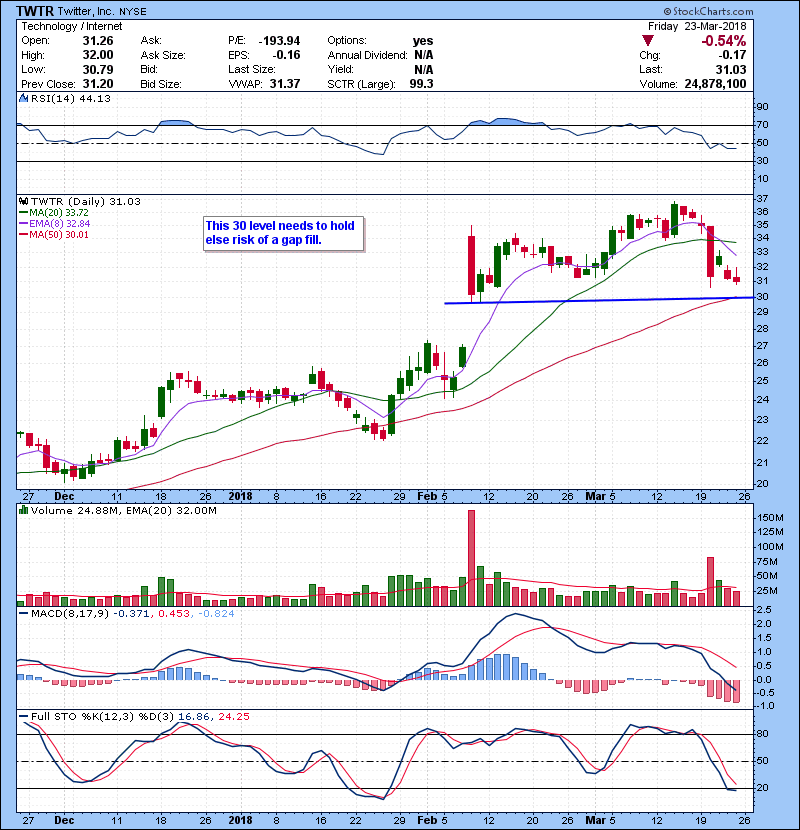The height and width of the screenshot is (830, 800).
Task: Click the red down-triangle price change icon
Action: click(x=649, y=39)
